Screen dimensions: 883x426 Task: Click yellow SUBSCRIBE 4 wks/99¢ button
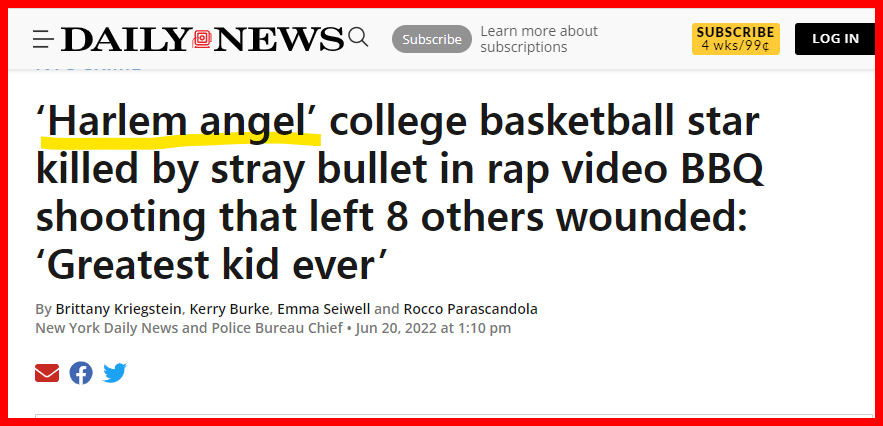(x=735, y=39)
